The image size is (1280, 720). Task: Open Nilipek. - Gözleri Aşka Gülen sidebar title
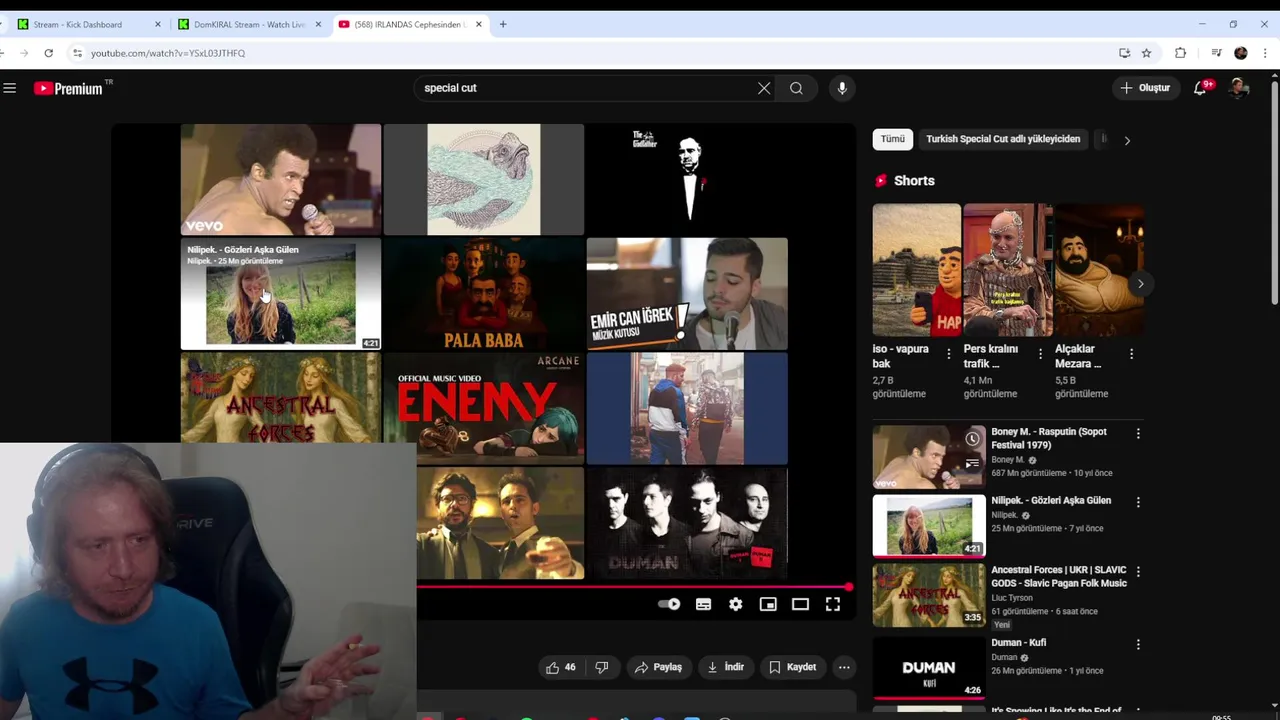click(x=1051, y=500)
